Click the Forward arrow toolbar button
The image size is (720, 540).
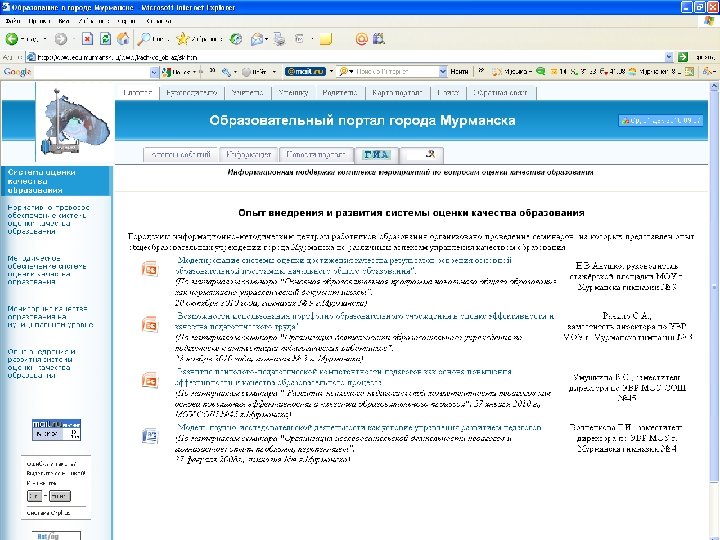pyautogui.click(x=61, y=39)
